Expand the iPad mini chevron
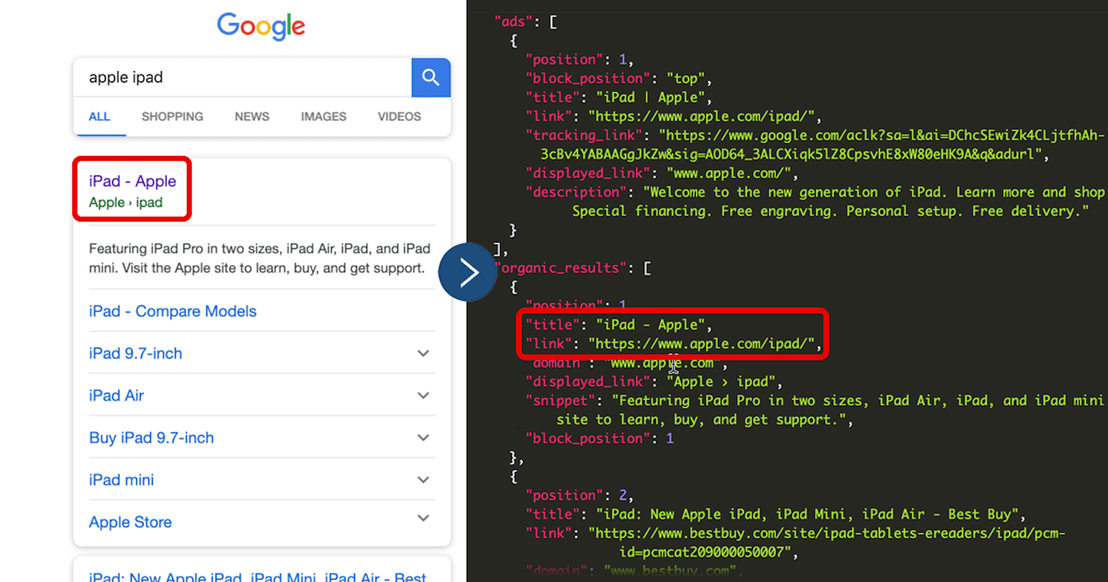 (423, 479)
